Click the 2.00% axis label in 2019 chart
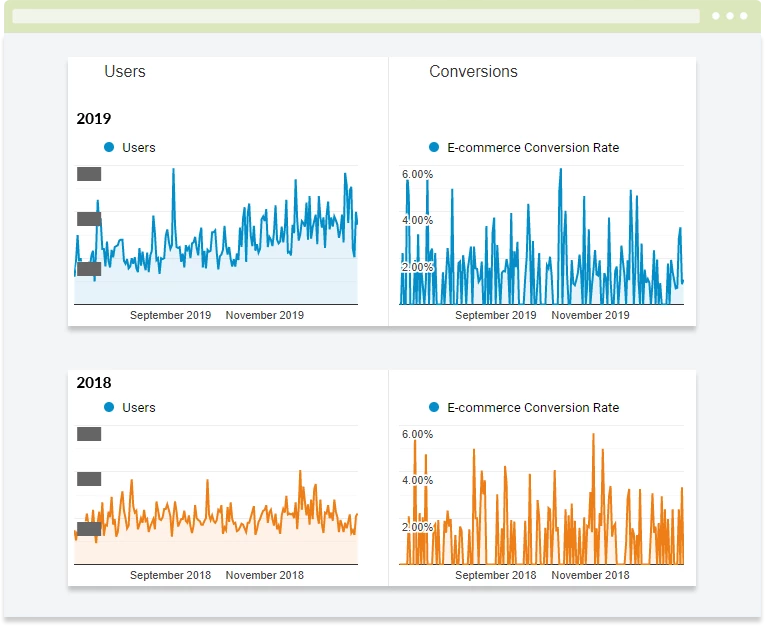 point(417,267)
